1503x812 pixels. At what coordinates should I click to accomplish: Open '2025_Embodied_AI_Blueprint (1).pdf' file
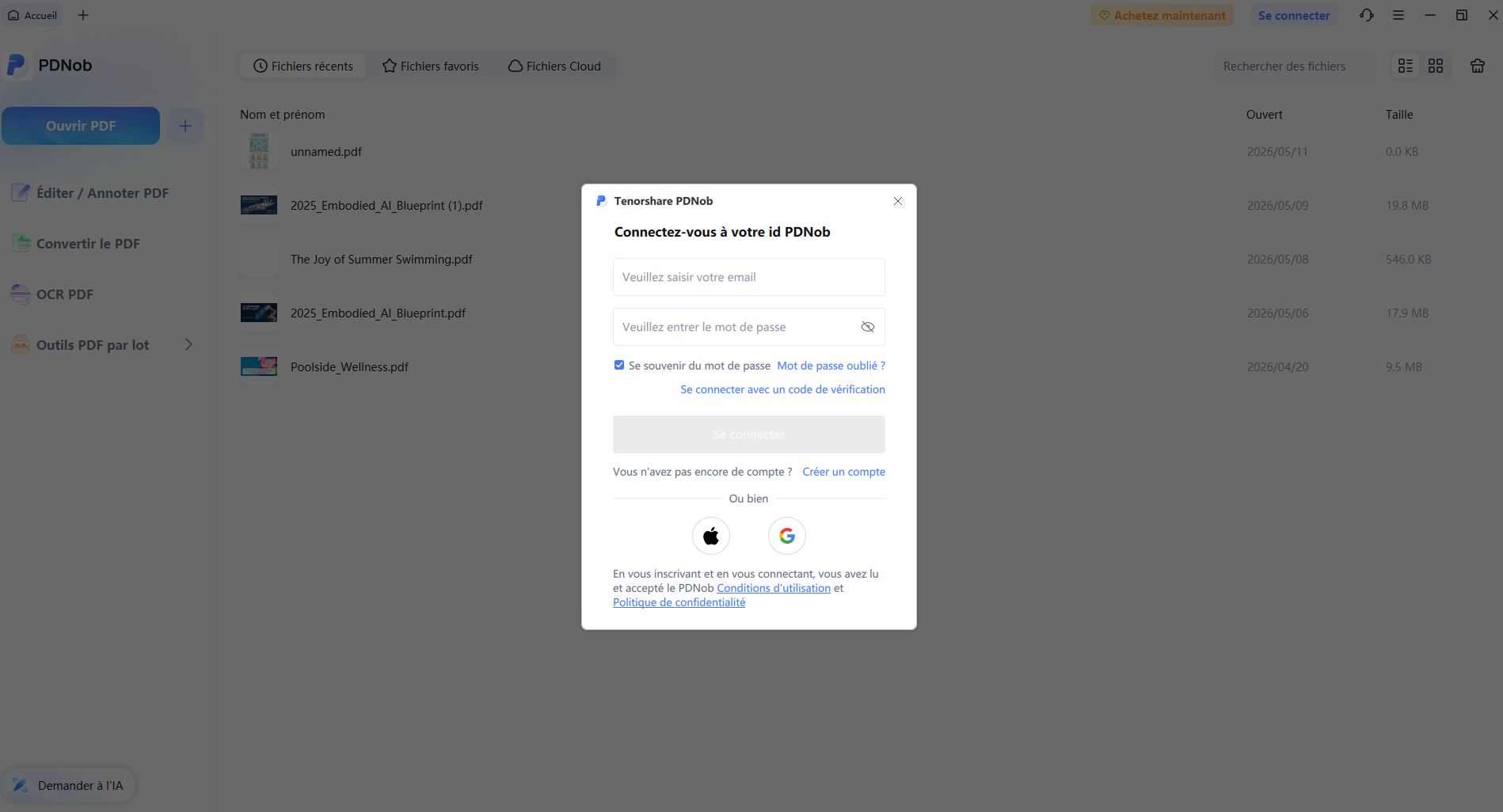(x=386, y=206)
